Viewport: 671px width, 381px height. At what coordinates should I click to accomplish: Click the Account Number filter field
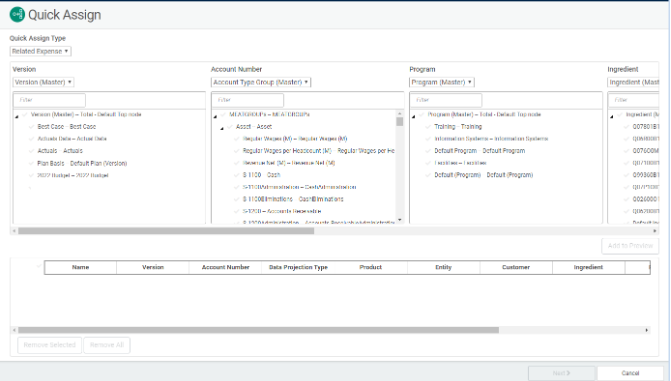248,100
